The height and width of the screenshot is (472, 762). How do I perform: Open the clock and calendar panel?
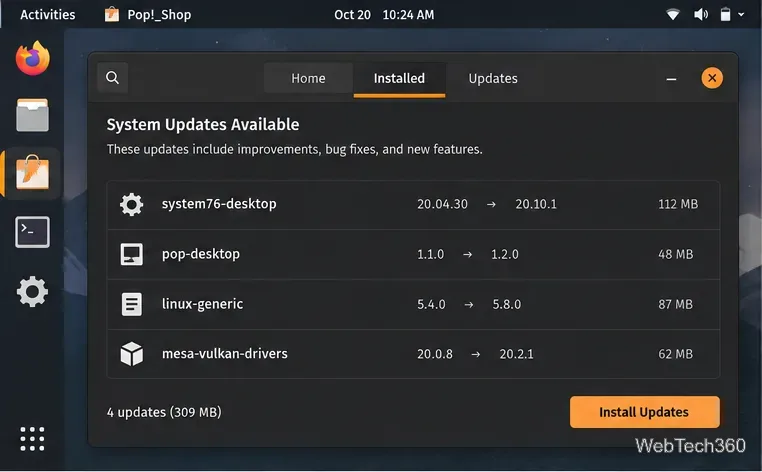(384, 15)
